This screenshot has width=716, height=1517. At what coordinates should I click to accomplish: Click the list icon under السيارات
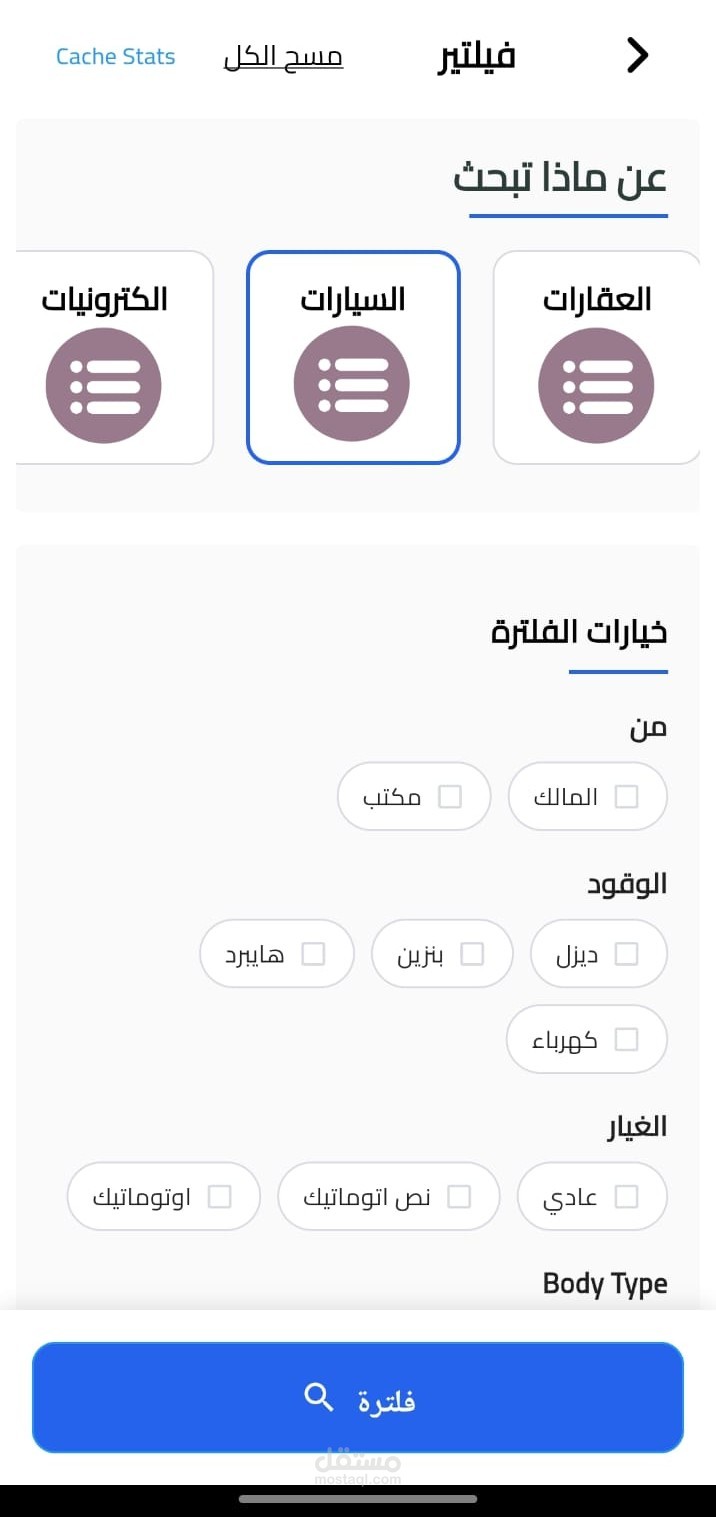352,384
